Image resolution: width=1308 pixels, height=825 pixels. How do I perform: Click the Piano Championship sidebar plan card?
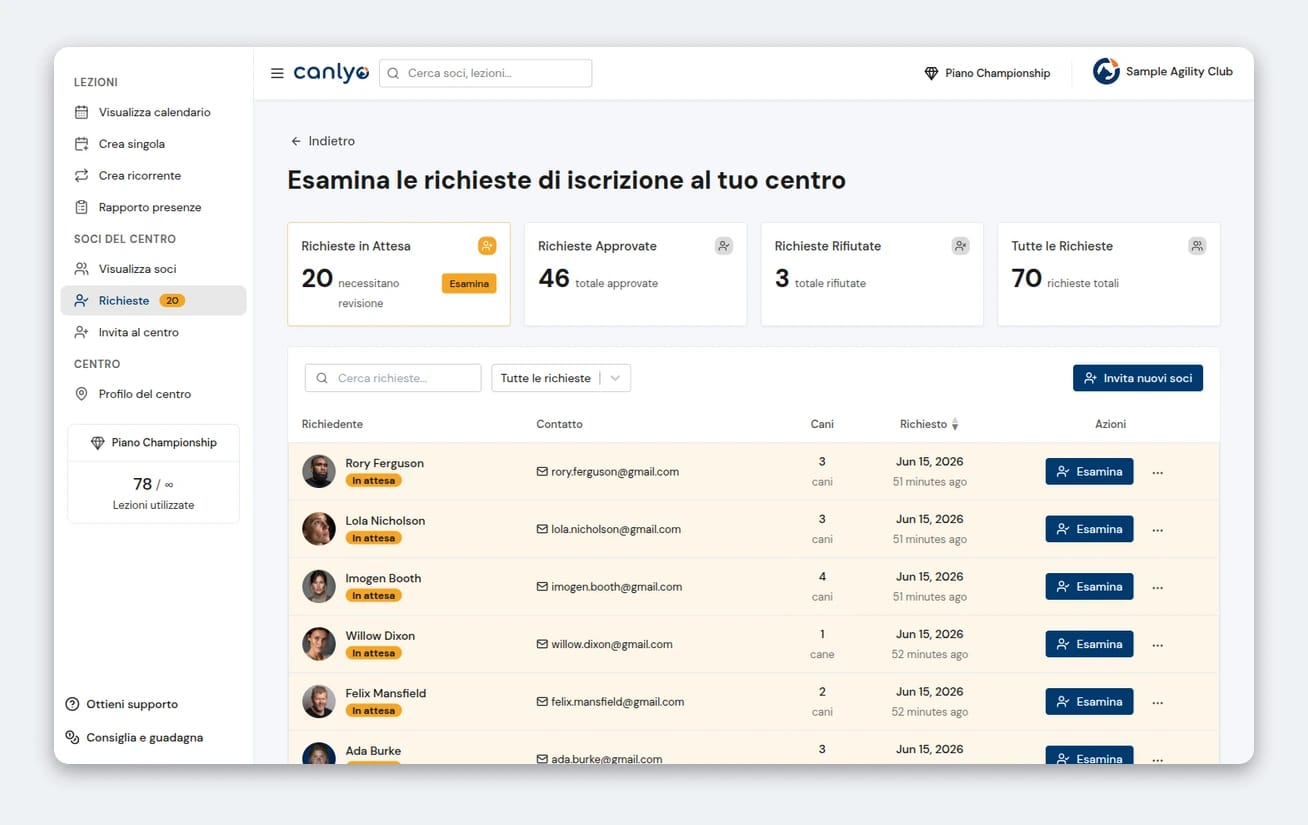click(x=153, y=474)
